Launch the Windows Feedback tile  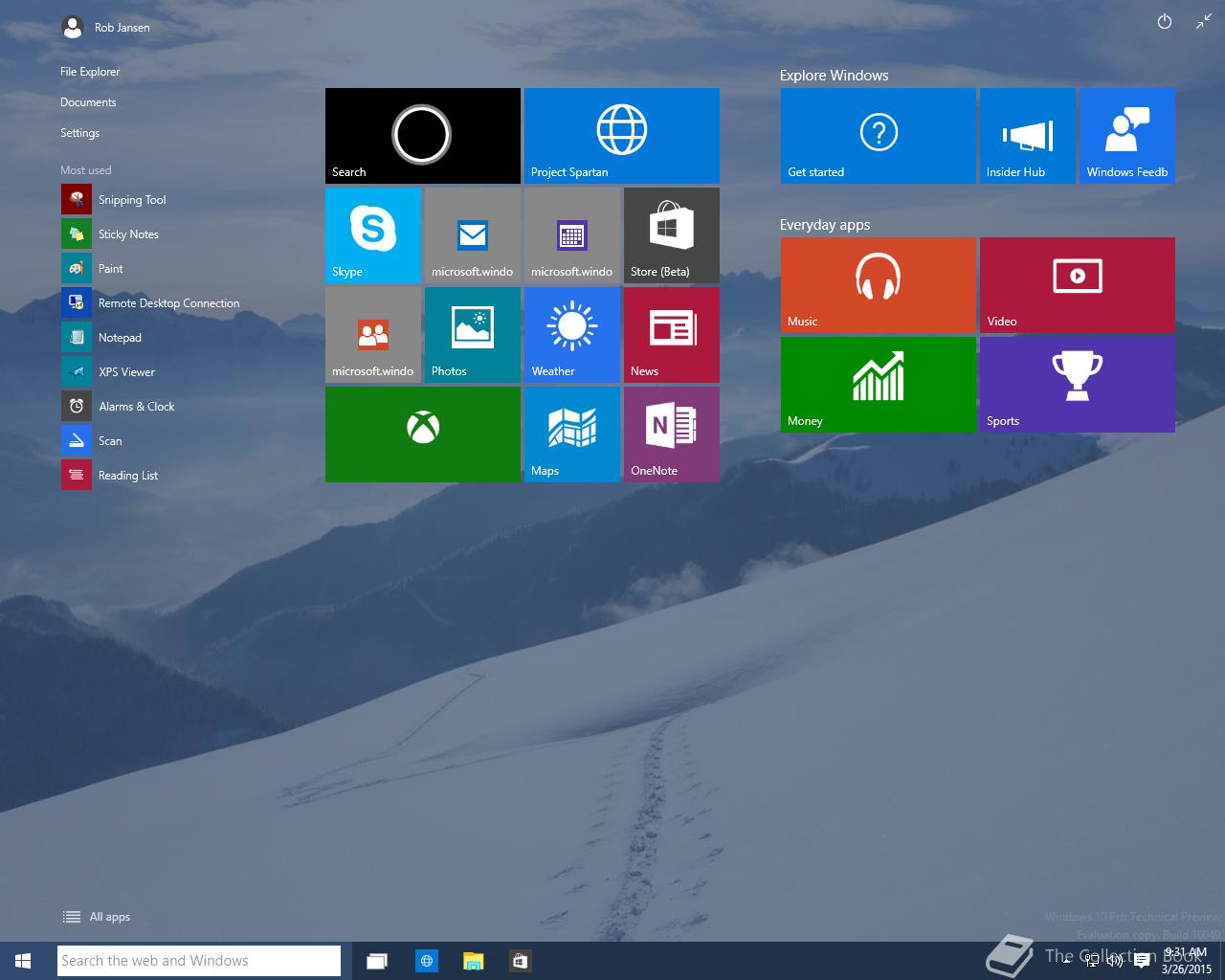pos(1127,136)
